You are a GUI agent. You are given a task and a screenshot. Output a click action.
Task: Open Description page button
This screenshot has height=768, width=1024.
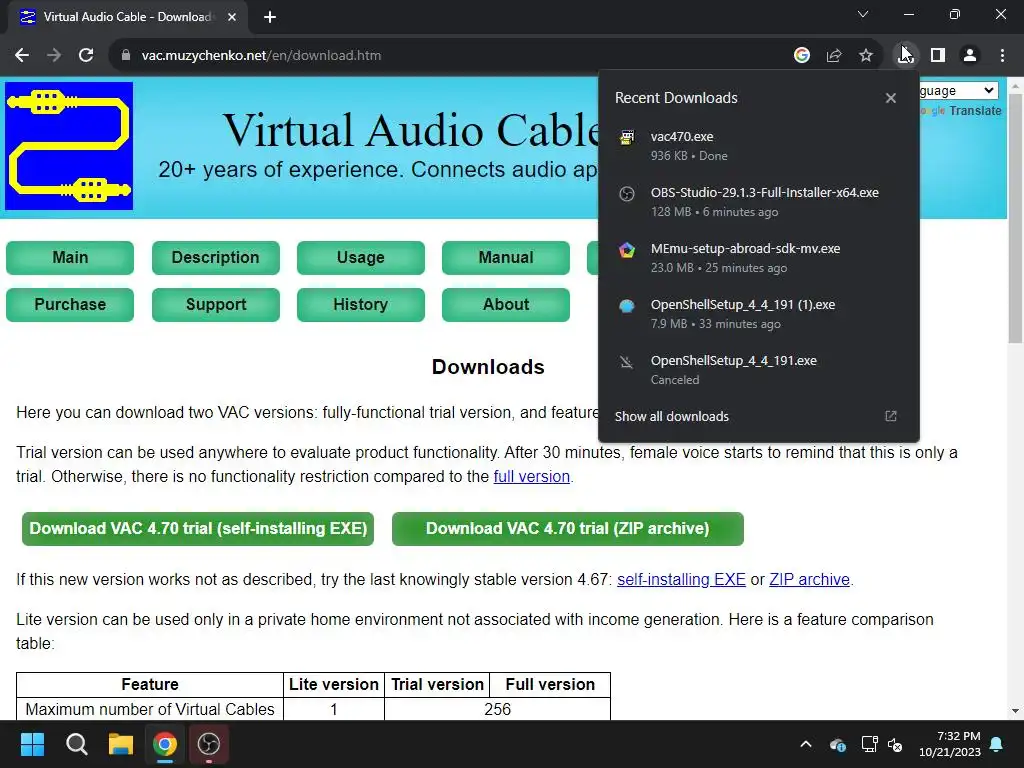click(x=216, y=258)
